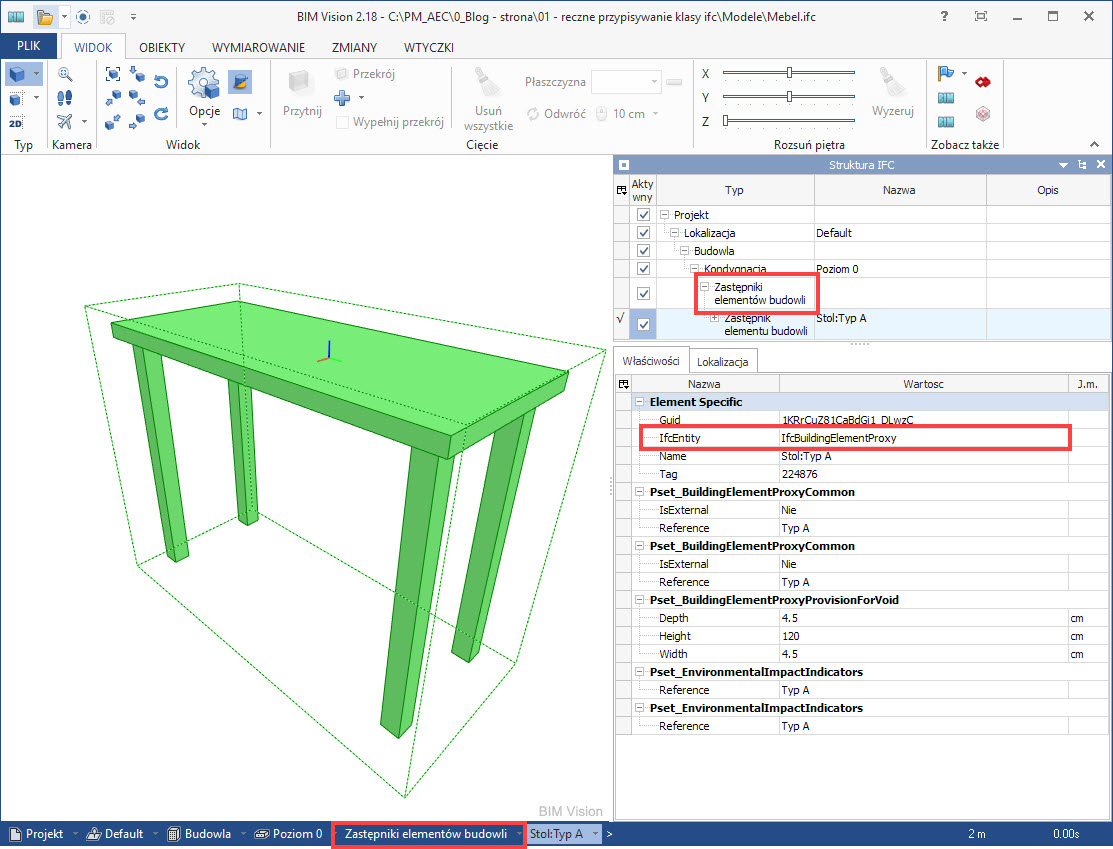Switch to the Lokalizacja properties tab
The width and height of the screenshot is (1113, 849).
tap(725, 361)
